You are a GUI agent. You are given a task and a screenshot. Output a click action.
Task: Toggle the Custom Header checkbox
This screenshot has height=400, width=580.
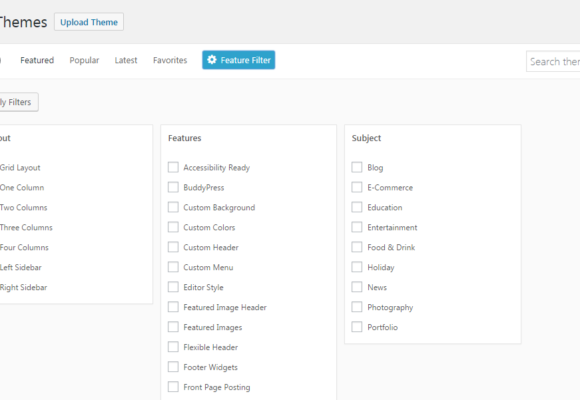coord(173,247)
